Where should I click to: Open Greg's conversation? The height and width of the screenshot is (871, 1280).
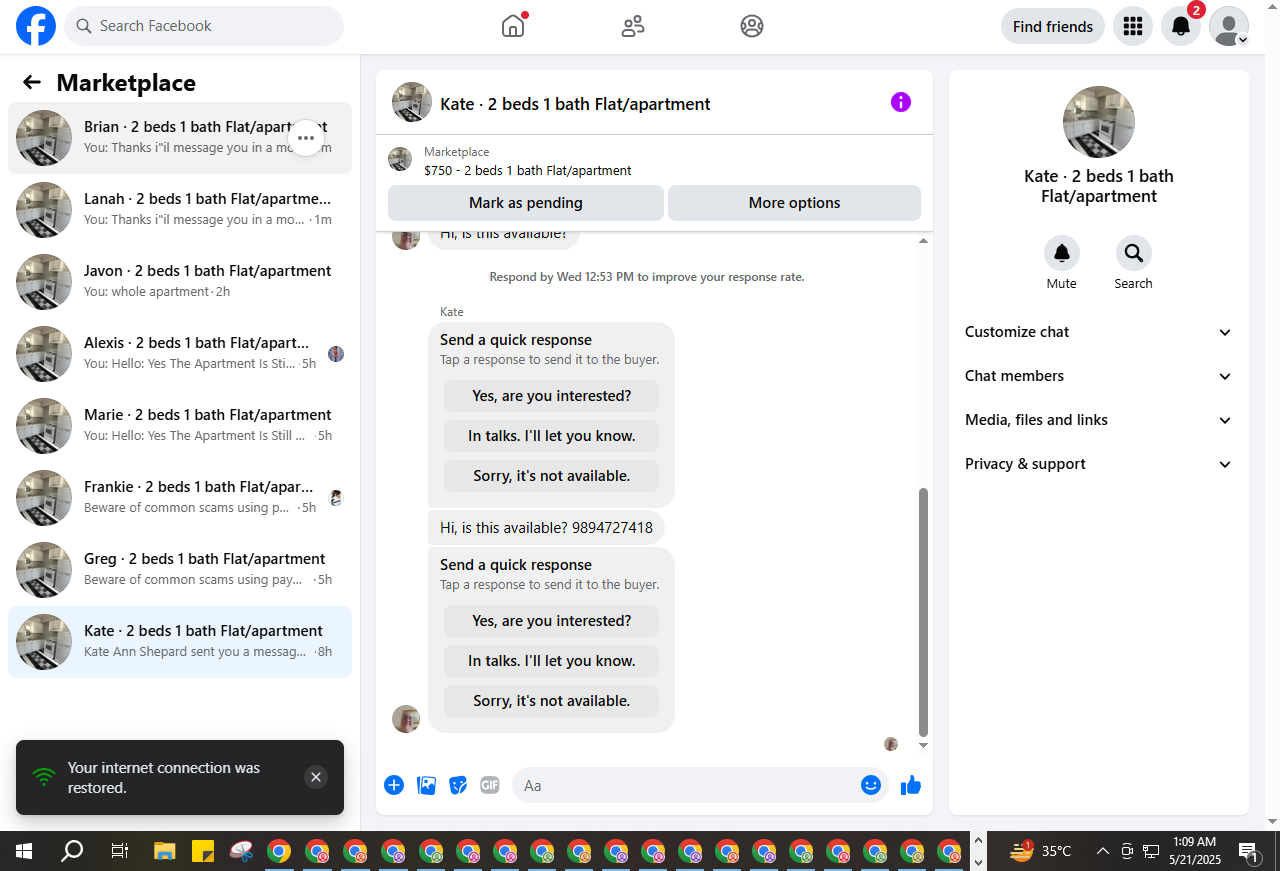pyautogui.click(x=180, y=570)
